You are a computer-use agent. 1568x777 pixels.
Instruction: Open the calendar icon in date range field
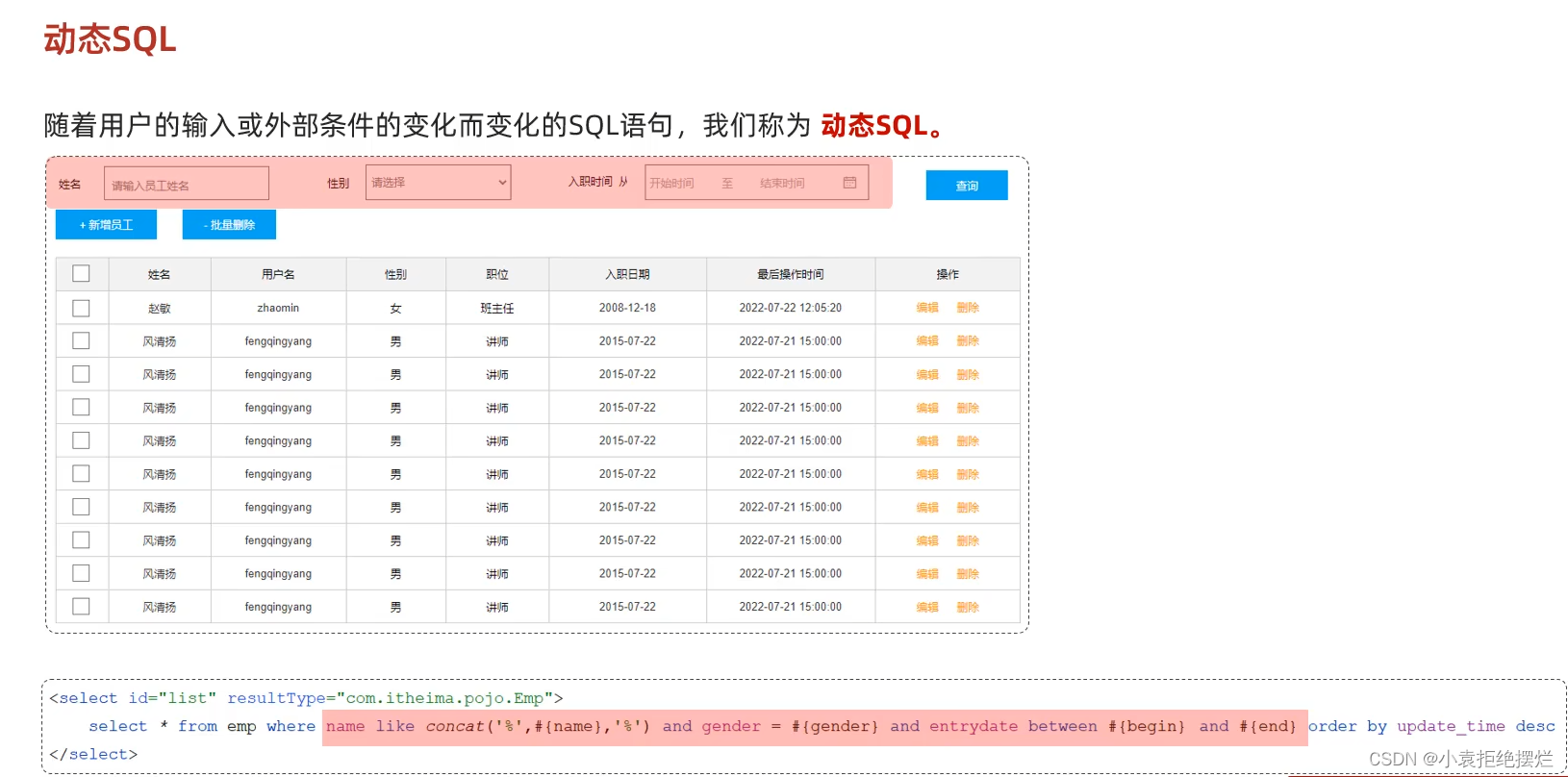[849, 183]
